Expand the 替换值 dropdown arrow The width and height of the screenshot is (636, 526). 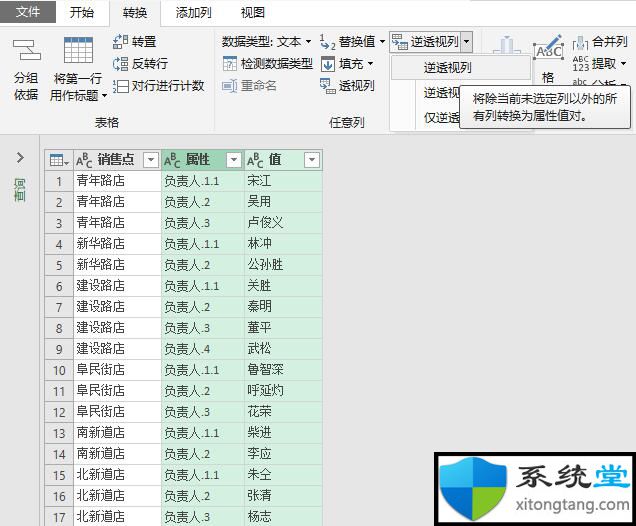pos(382,41)
